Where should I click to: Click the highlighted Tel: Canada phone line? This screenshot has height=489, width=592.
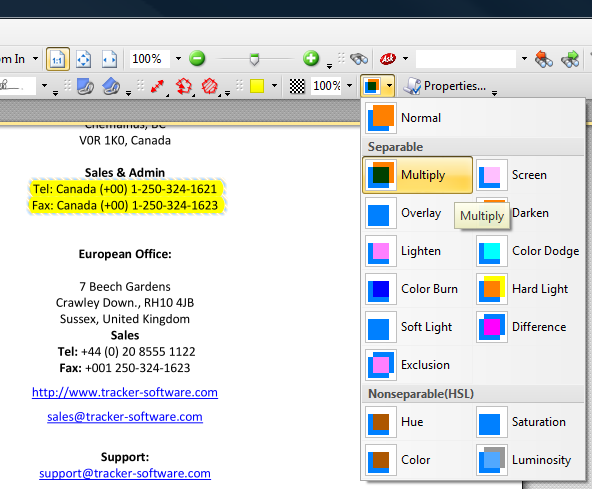(x=125, y=189)
